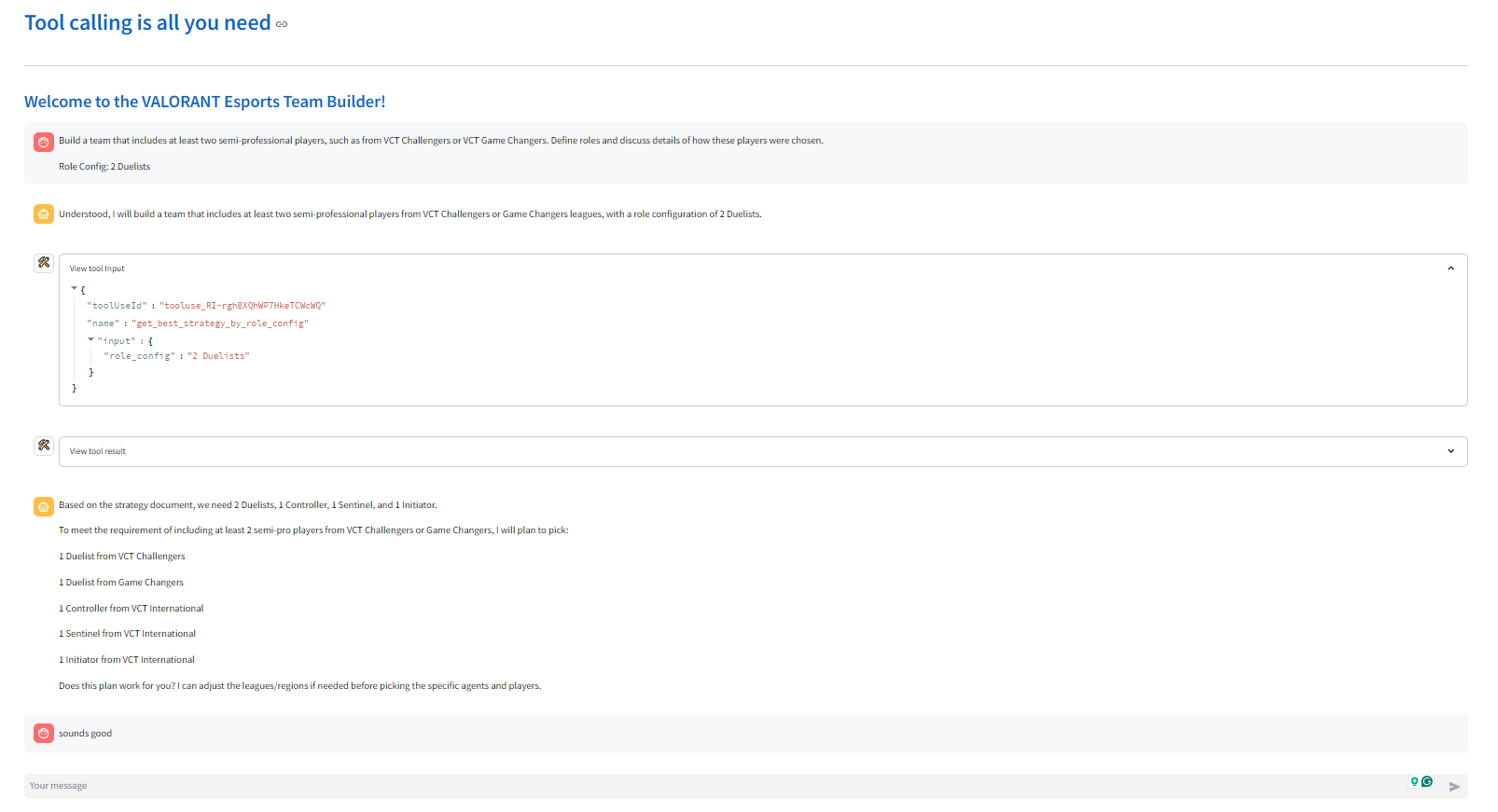Click the "get_best_strategy_by_role_config" value

click(220, 323)
